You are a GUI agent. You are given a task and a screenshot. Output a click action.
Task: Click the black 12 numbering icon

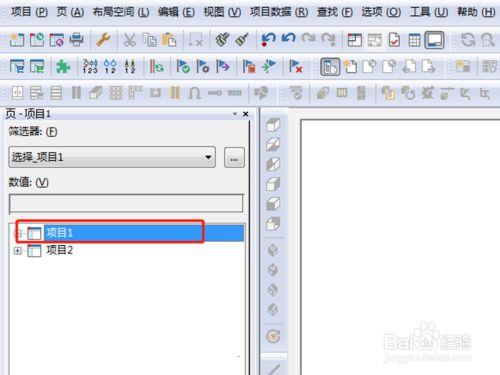pyautogui.click(x=130, y=66)
